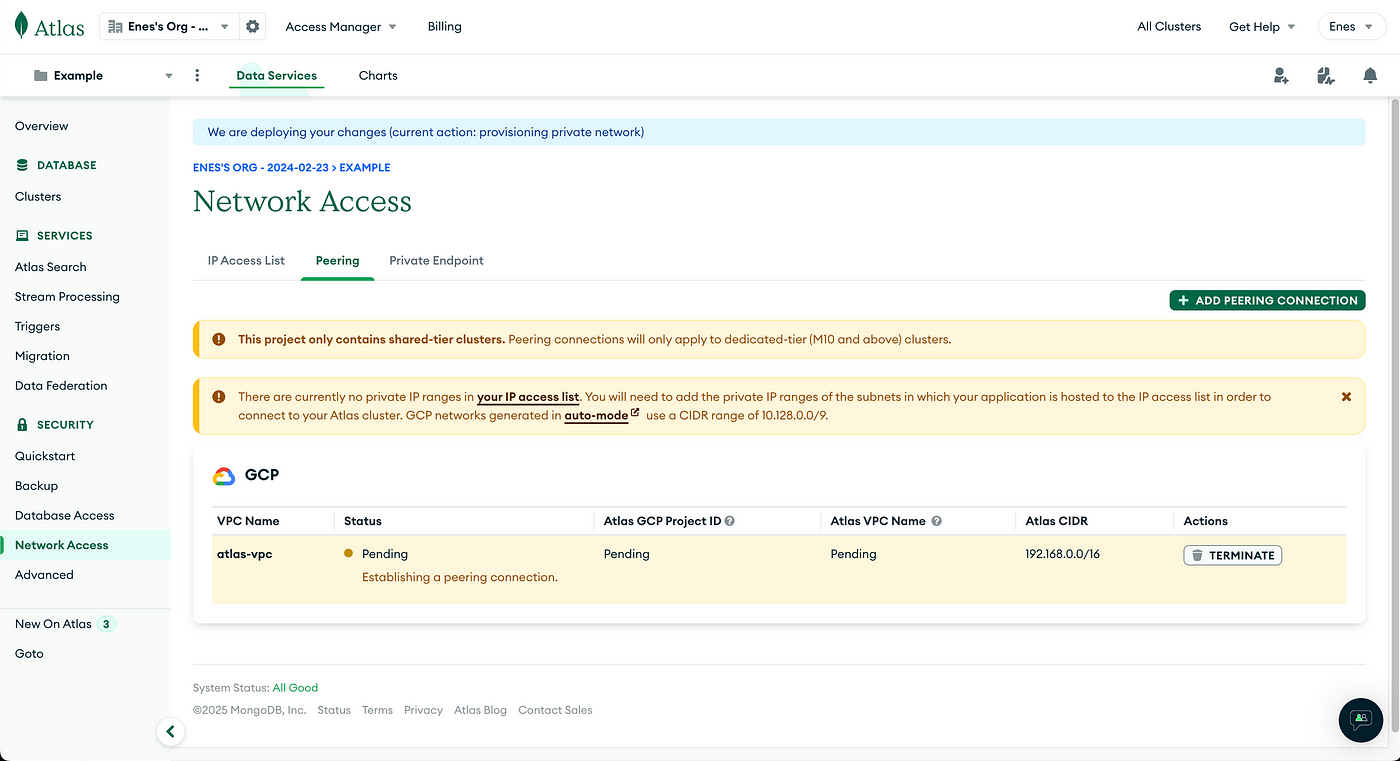
Task: Click the 192.168.0.0/16 Atlas CIDR value
Action: click(x=1062, y=554)
